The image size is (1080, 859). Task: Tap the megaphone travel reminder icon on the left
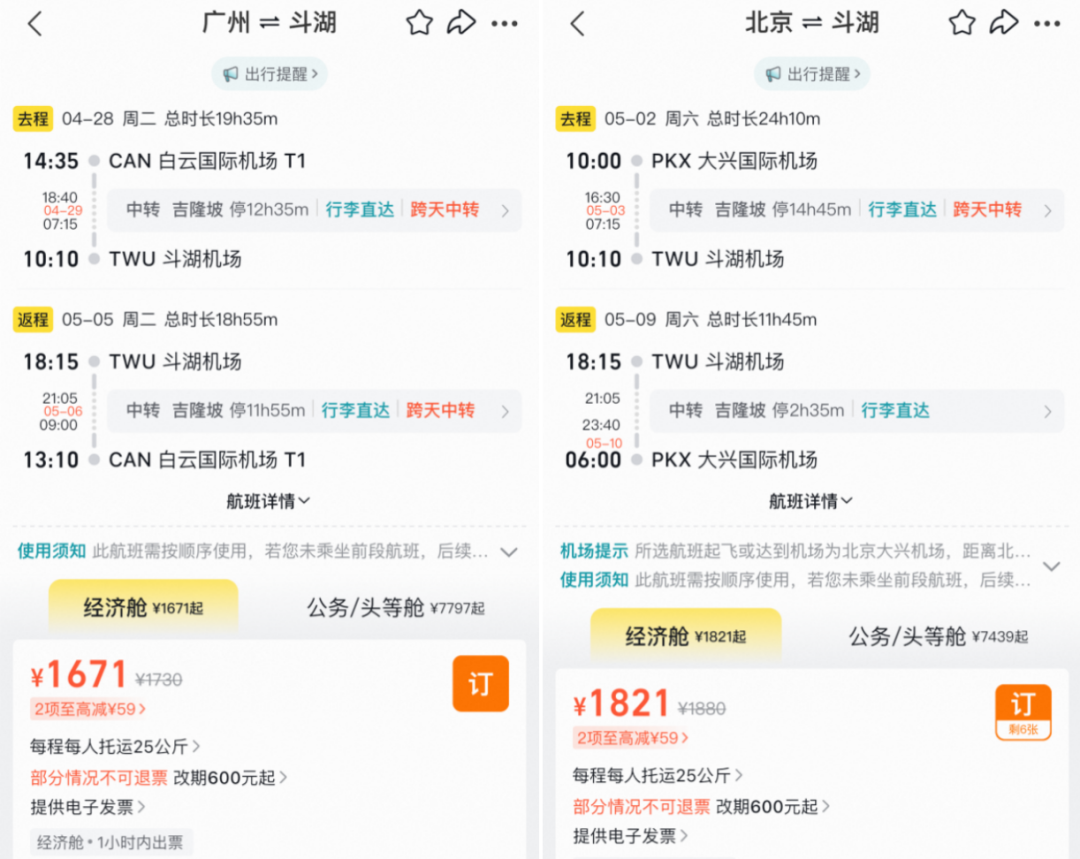pyautogui.click(x=231, y=73)
